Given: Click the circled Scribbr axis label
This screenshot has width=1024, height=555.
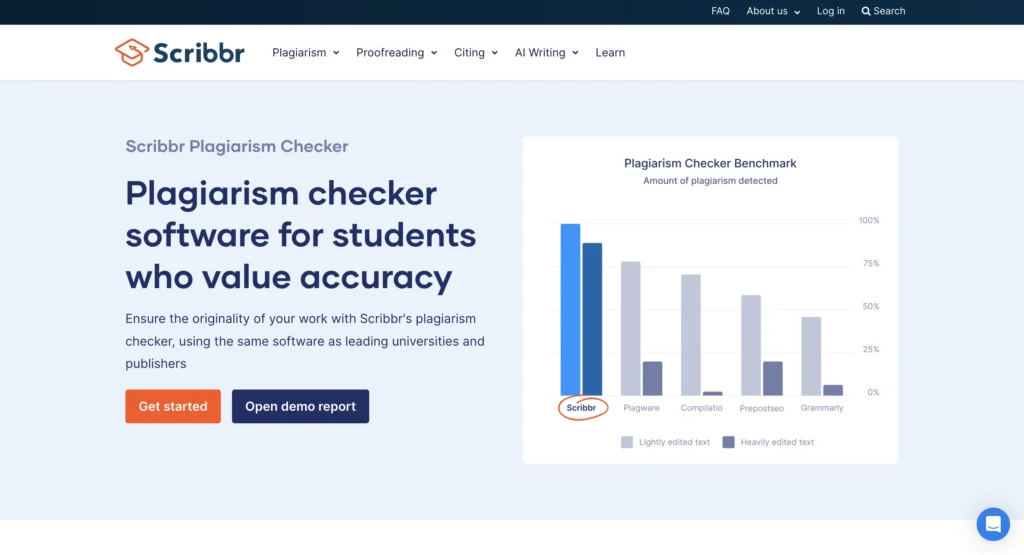Looking at the screenshot, I should (x=581, y=408).
